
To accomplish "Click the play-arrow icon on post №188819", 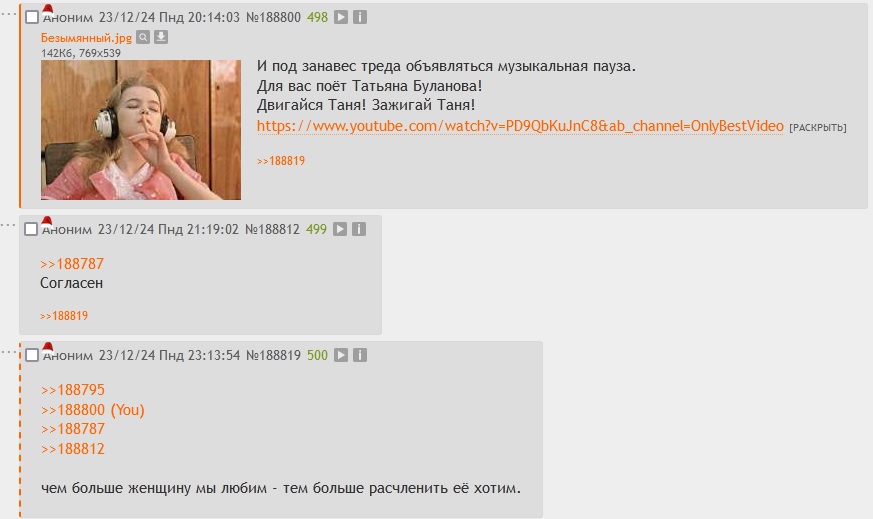I will pos(341,355).
